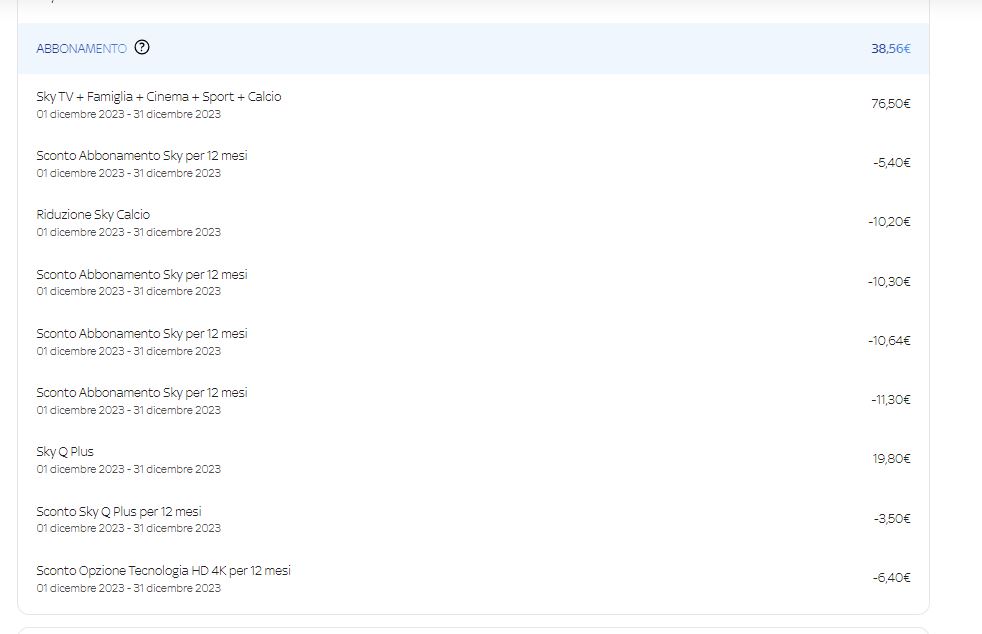Select the -10,20€ reduction amount
Screen dimensions: 982x634
pos(889,221)
